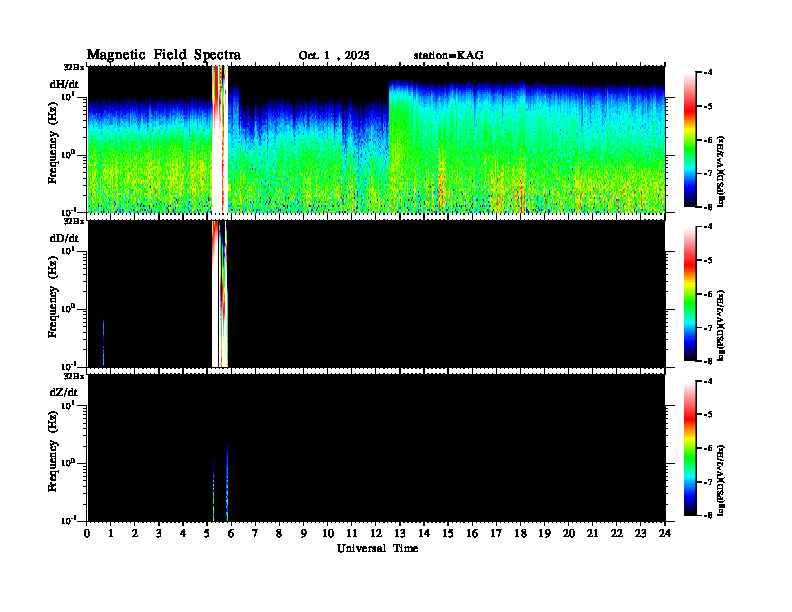Click hour 21 on the time axis
Image resolution: width=792 pixels, height=612 pixels.
592,534
